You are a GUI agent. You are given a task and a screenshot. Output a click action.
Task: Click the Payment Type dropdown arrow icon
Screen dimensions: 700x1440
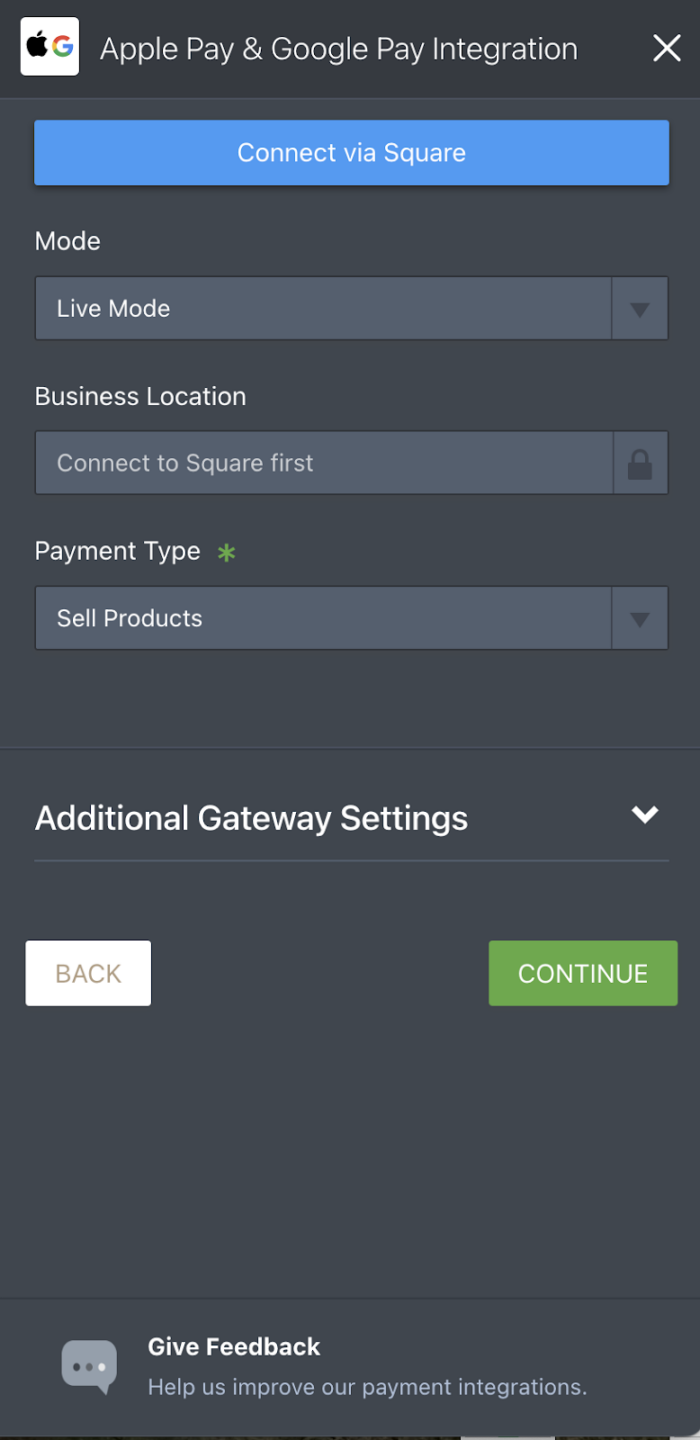(639, 617)
